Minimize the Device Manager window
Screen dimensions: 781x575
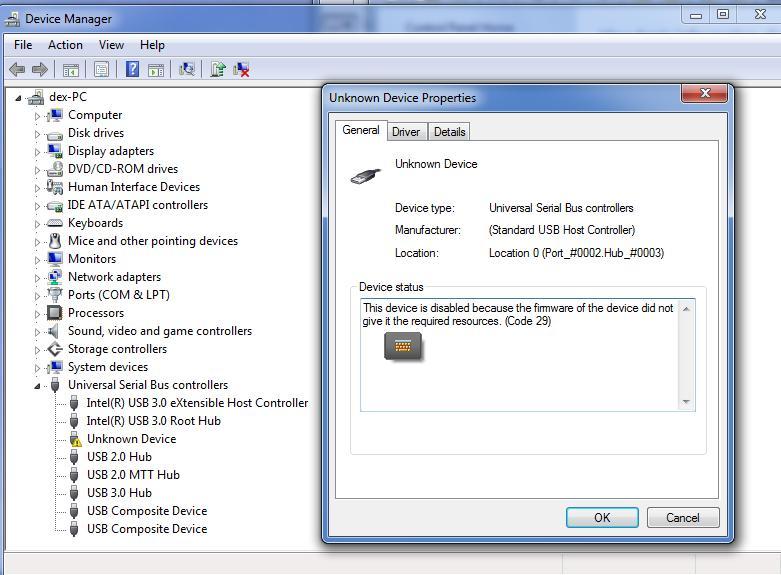(696, 15)
